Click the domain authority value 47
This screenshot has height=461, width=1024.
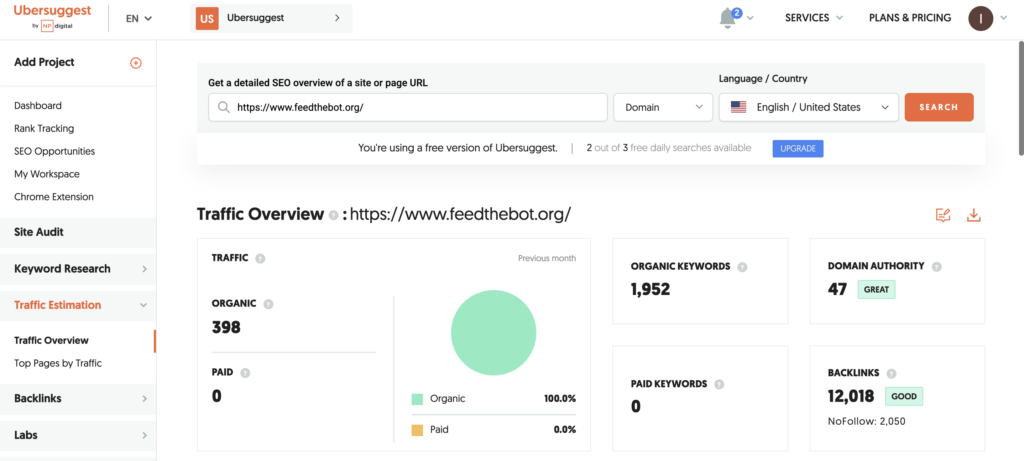[x=837, y=289]
